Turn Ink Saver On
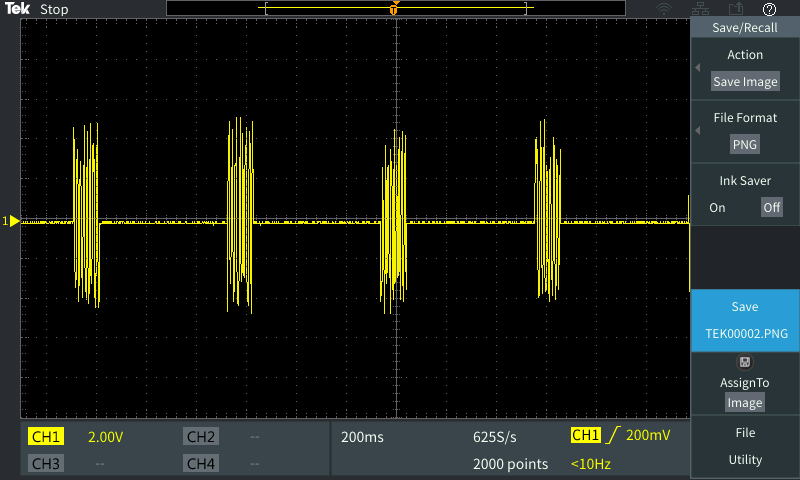 (x=717, y=208)
